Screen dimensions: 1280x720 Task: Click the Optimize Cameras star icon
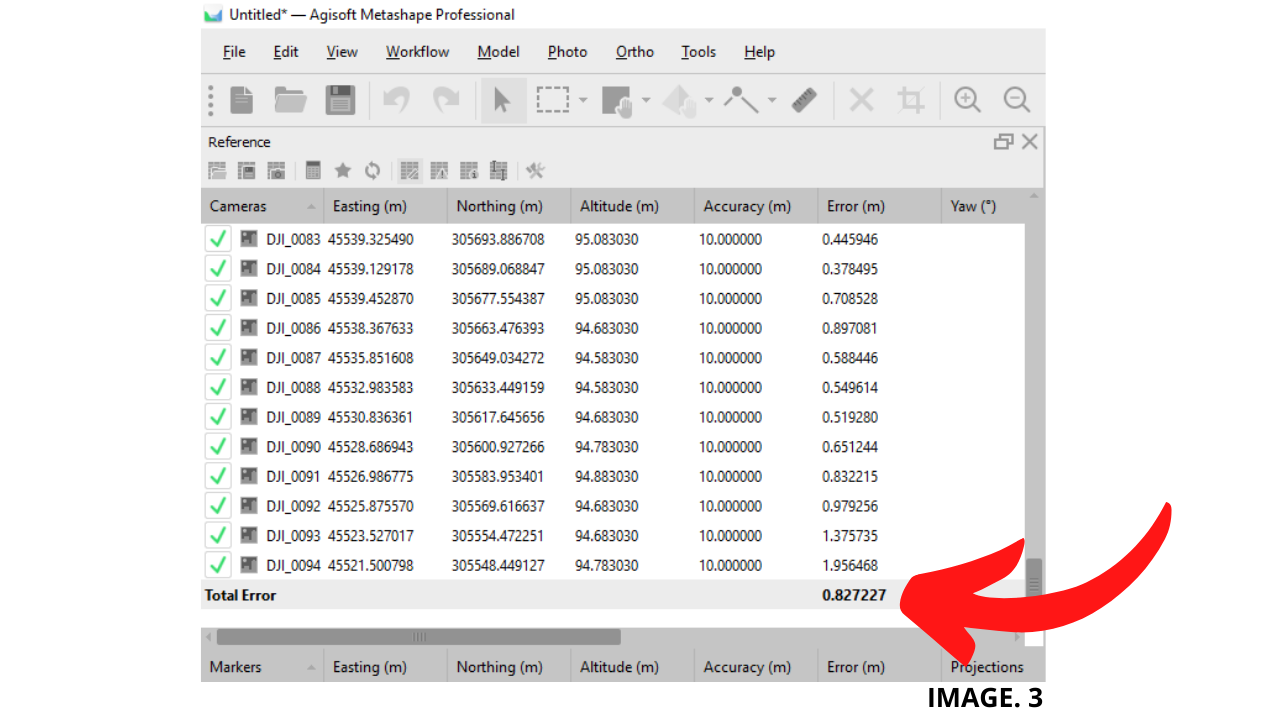(x=343, y=171)
